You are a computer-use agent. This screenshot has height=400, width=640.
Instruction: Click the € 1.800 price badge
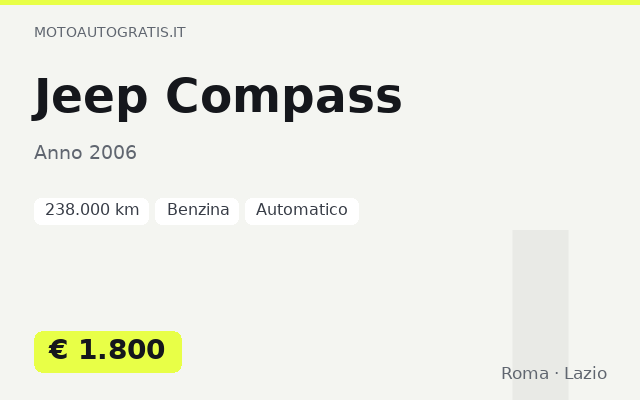pyautogui.click(x=108, y=352)
